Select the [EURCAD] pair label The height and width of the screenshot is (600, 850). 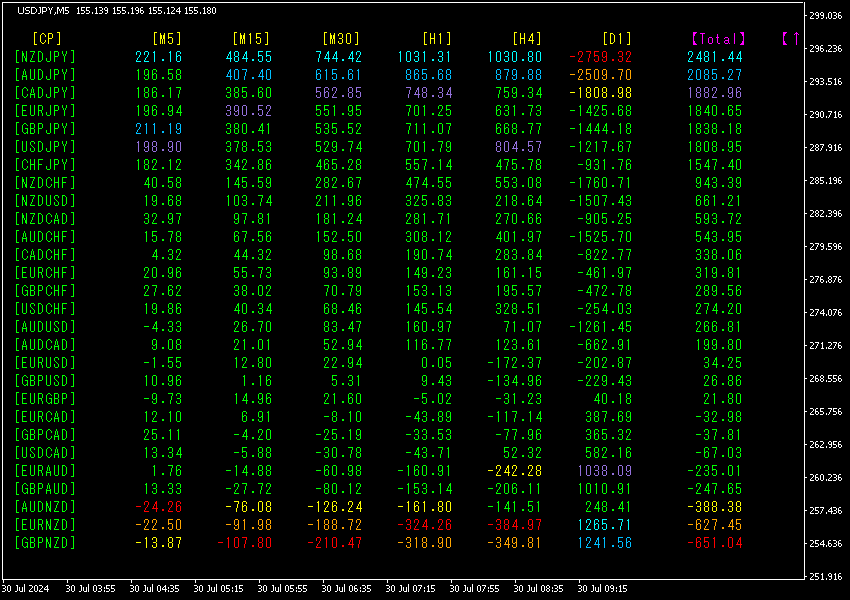[45, 417]
